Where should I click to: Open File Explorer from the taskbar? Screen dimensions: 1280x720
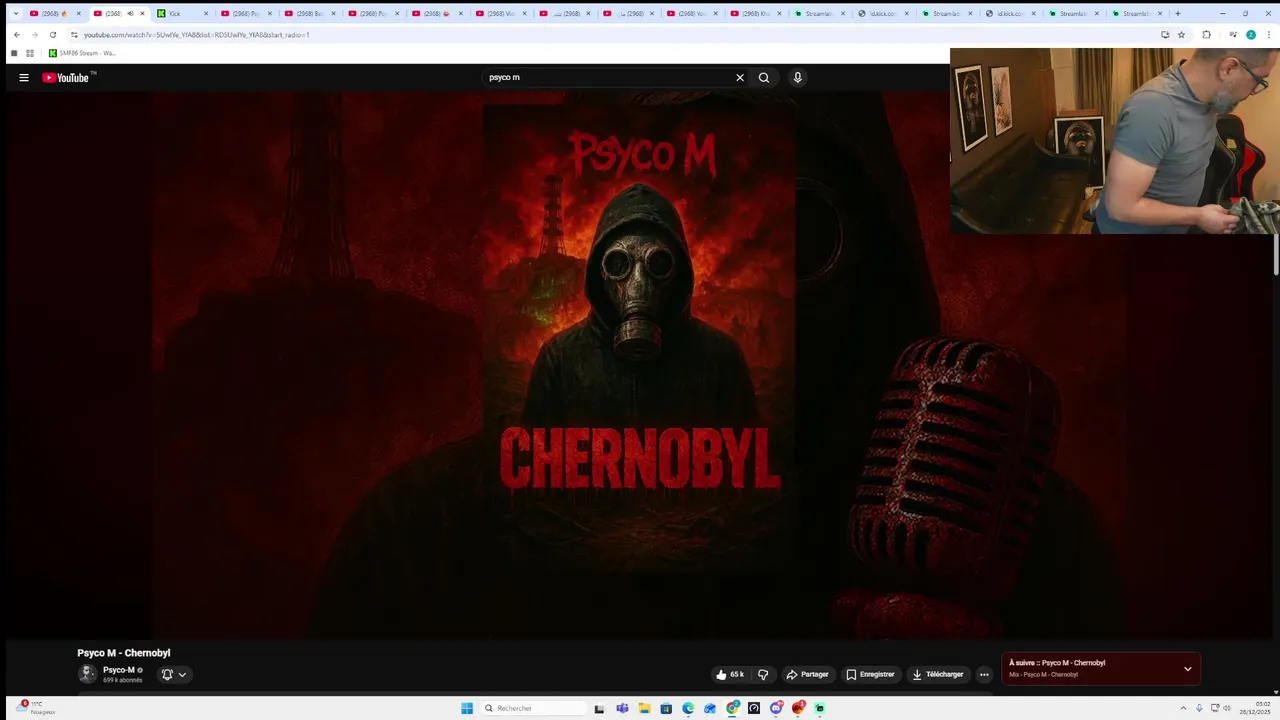click(x=644, y=708)
